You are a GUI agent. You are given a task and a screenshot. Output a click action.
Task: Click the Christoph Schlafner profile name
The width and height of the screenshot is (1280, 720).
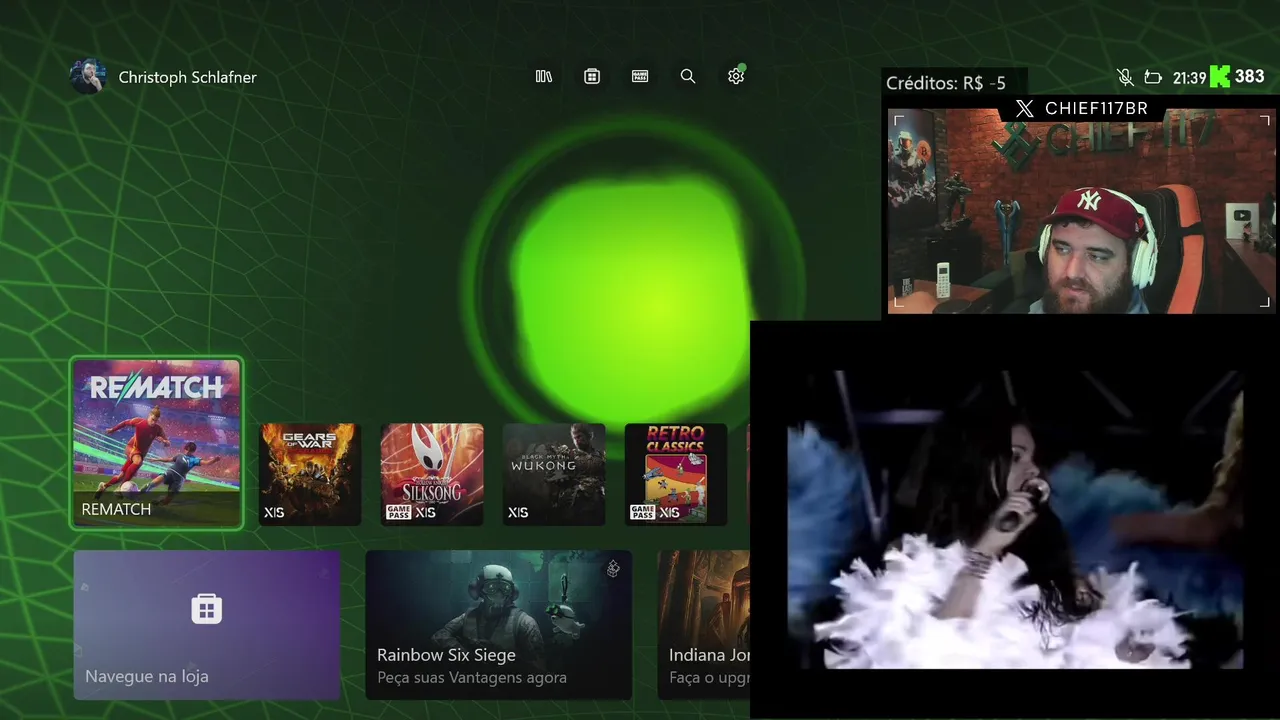187,77
